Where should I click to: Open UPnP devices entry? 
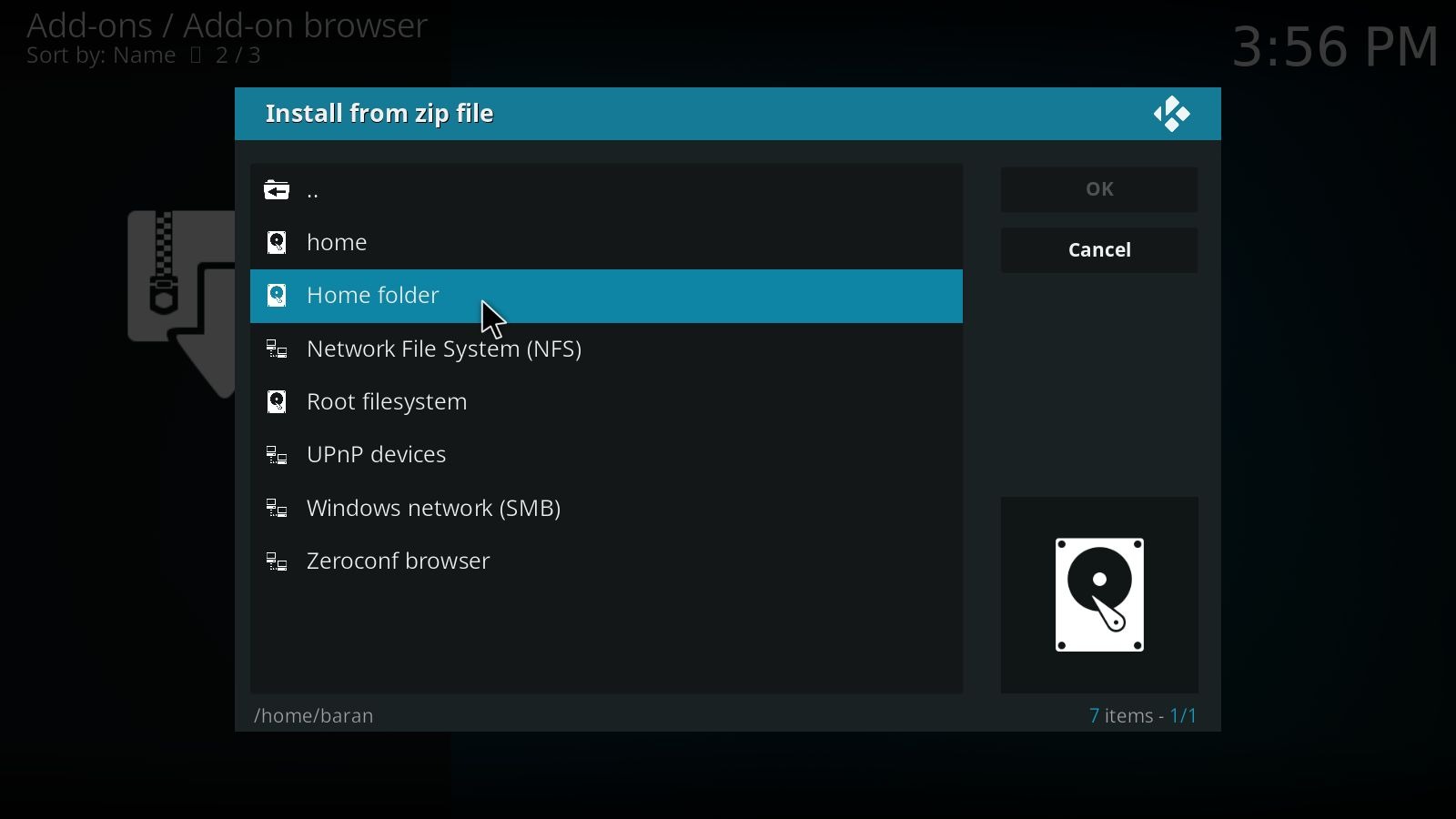pos(606,455)
